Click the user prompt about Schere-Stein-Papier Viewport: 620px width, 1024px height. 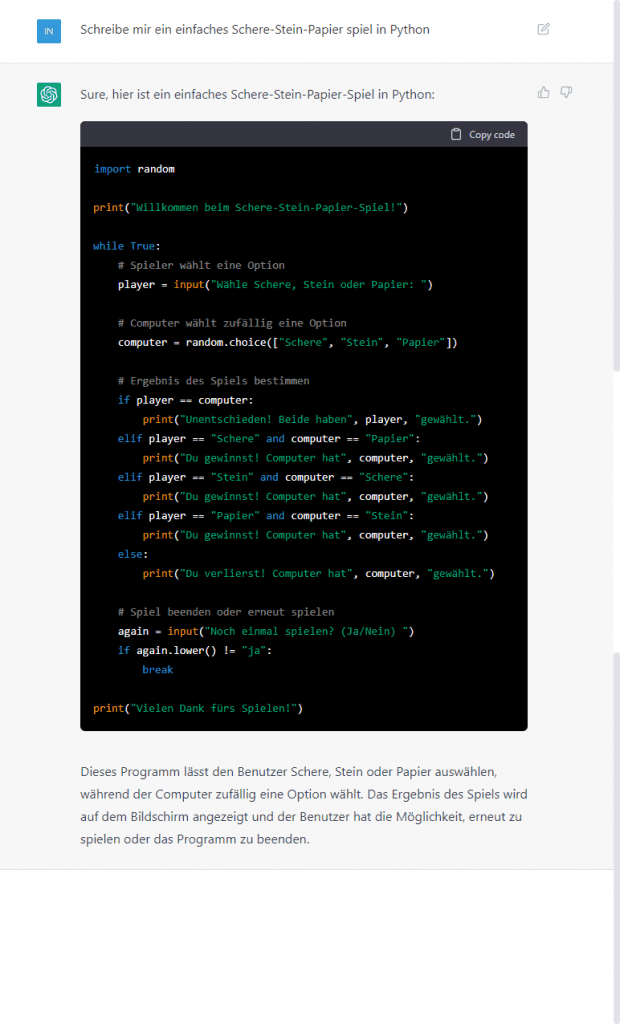click(x=254, y=30)
